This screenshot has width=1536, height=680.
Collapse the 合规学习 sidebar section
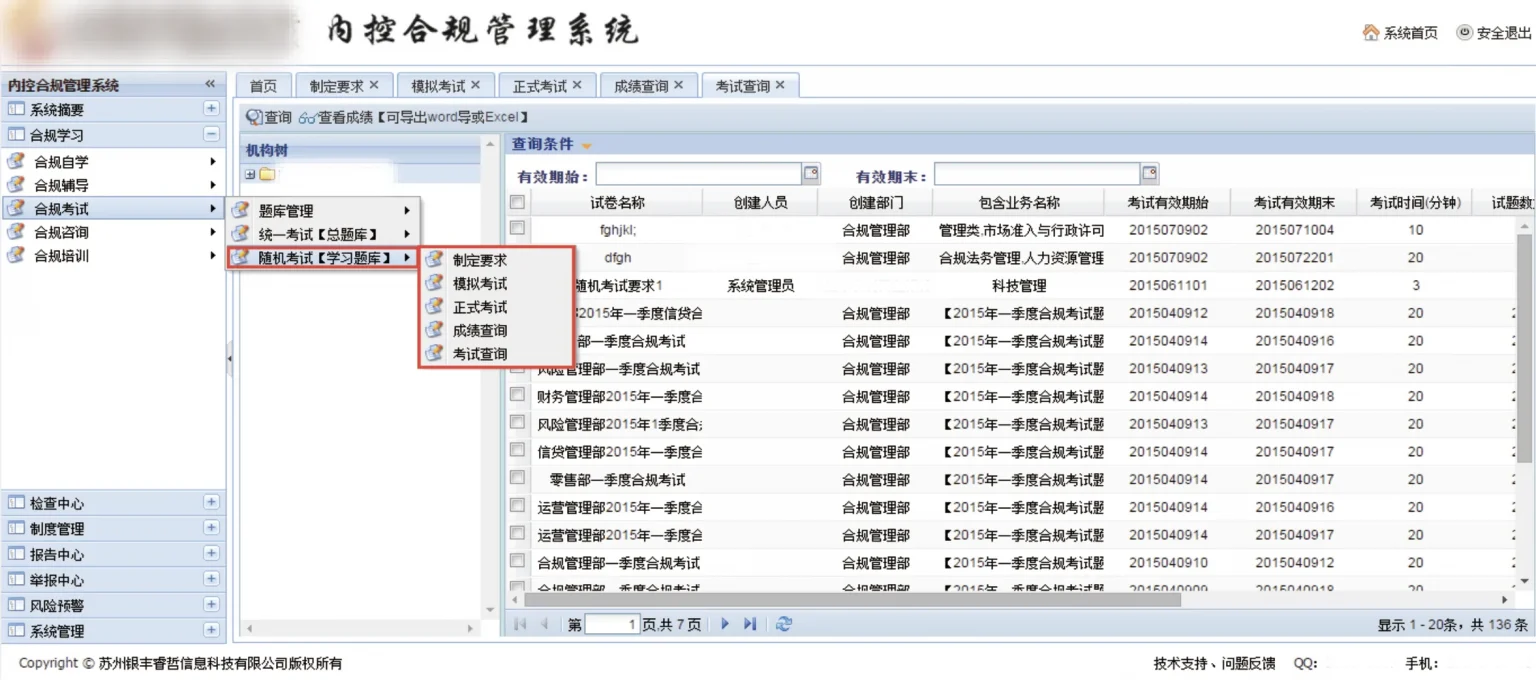(x=211, y=134)
